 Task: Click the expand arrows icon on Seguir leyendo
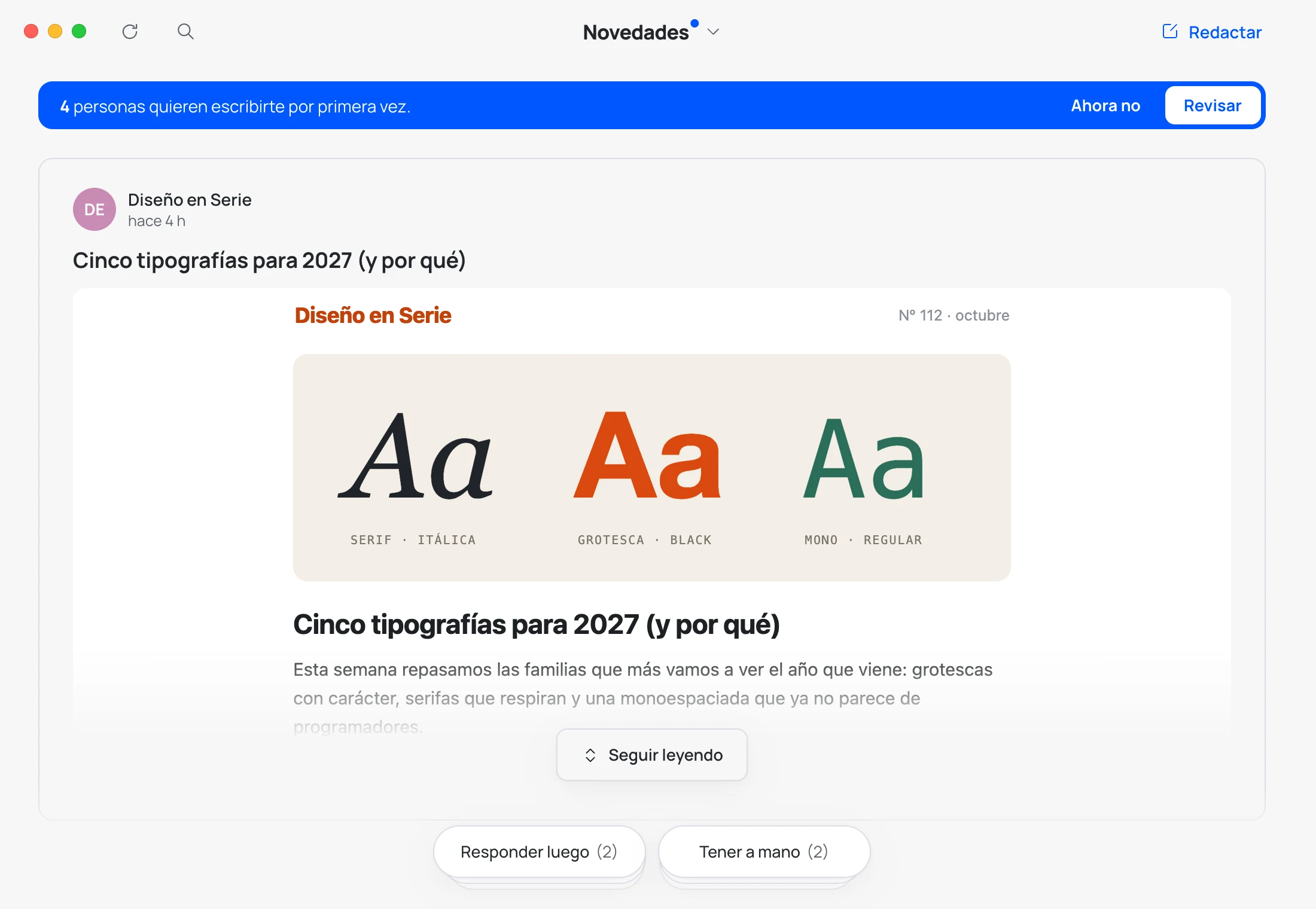point(590,755)
